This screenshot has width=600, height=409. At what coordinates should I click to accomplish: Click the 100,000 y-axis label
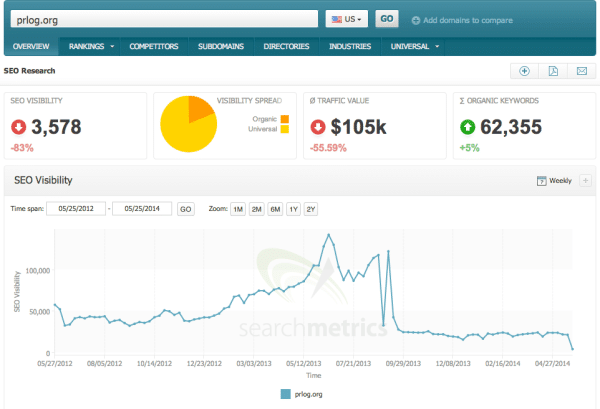(38, 271)
